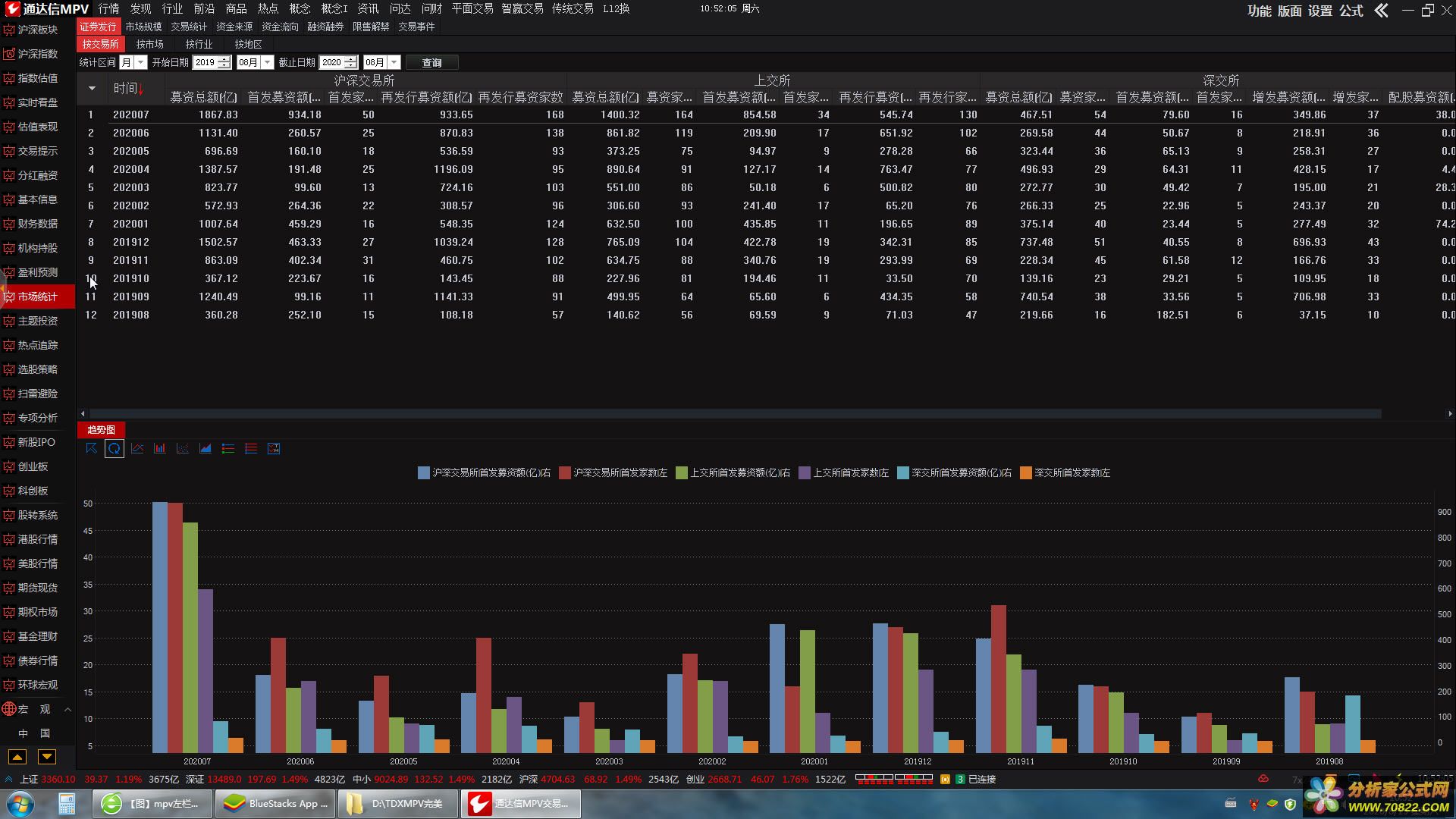Open 沪深板块 in the left sidebar

click(x=38, y=30)
